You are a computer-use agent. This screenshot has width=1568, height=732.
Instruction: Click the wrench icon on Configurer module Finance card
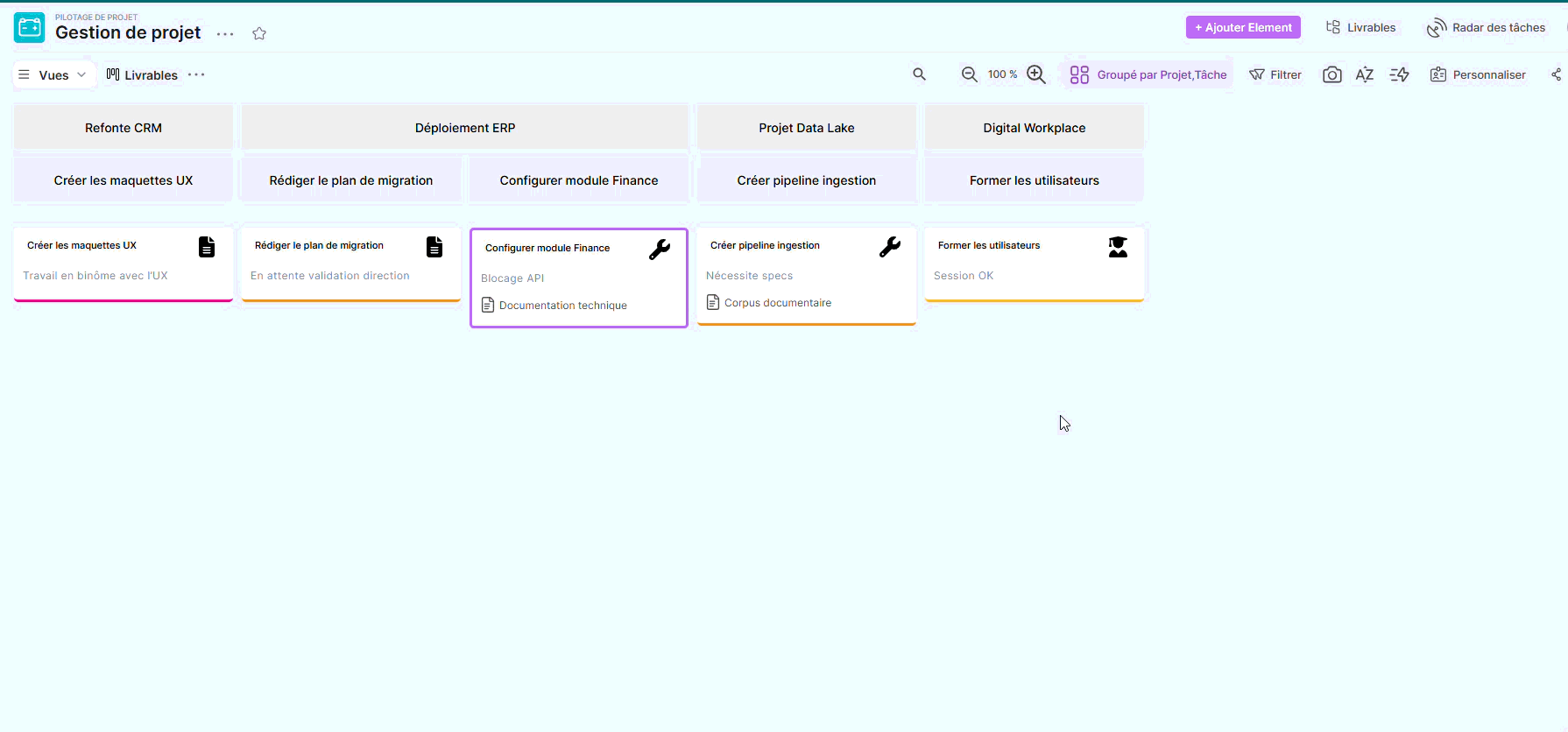pos(660,250)
